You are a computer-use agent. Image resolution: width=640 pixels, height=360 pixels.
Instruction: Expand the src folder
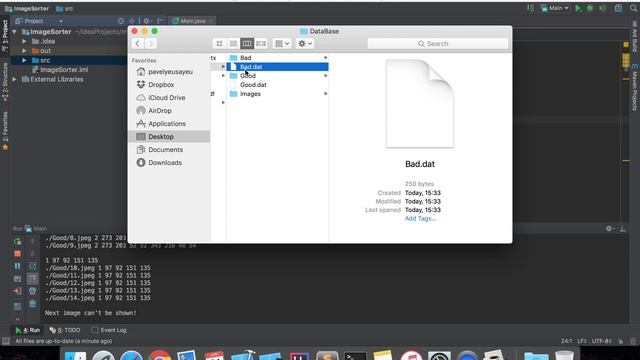24,60
